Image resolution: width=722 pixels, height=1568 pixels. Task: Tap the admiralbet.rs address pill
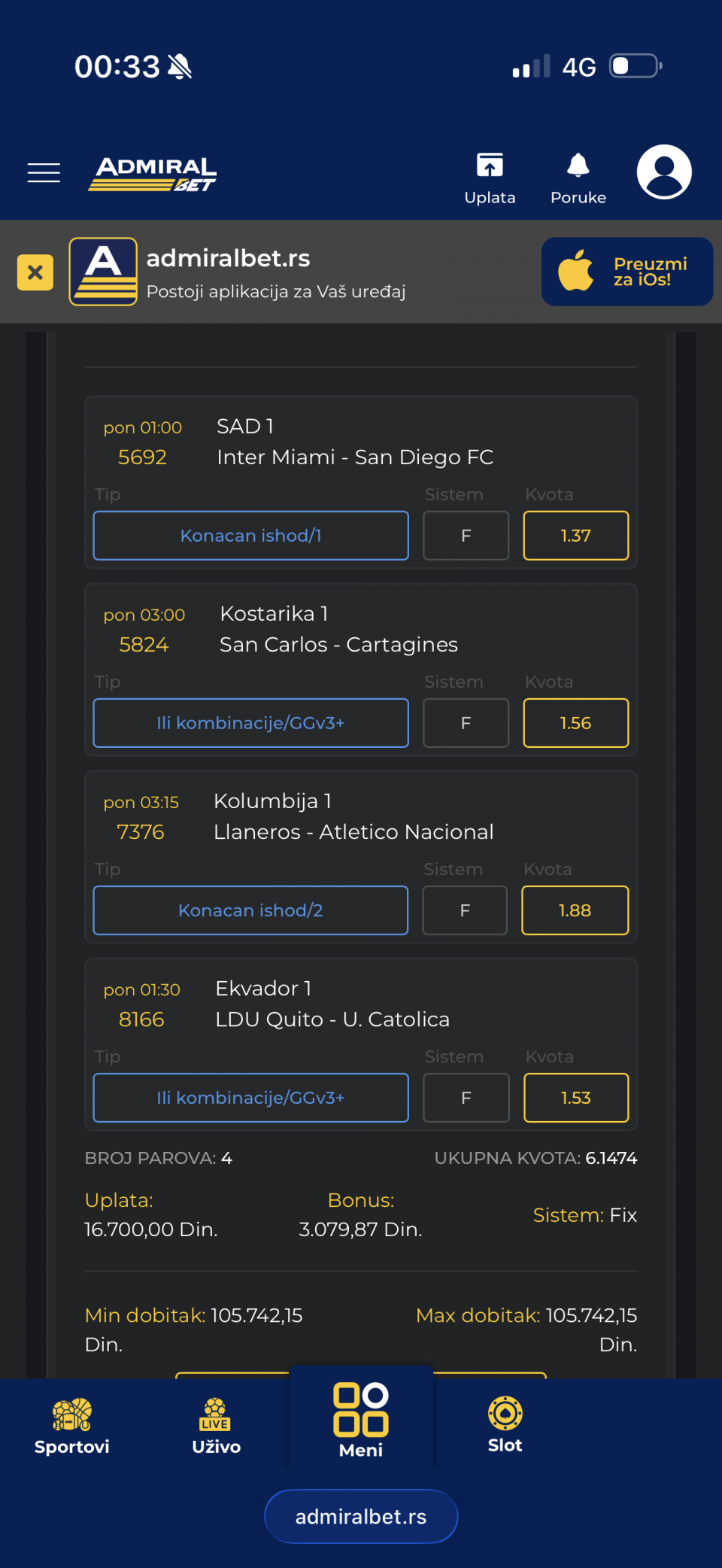[x=361, y=1516]
